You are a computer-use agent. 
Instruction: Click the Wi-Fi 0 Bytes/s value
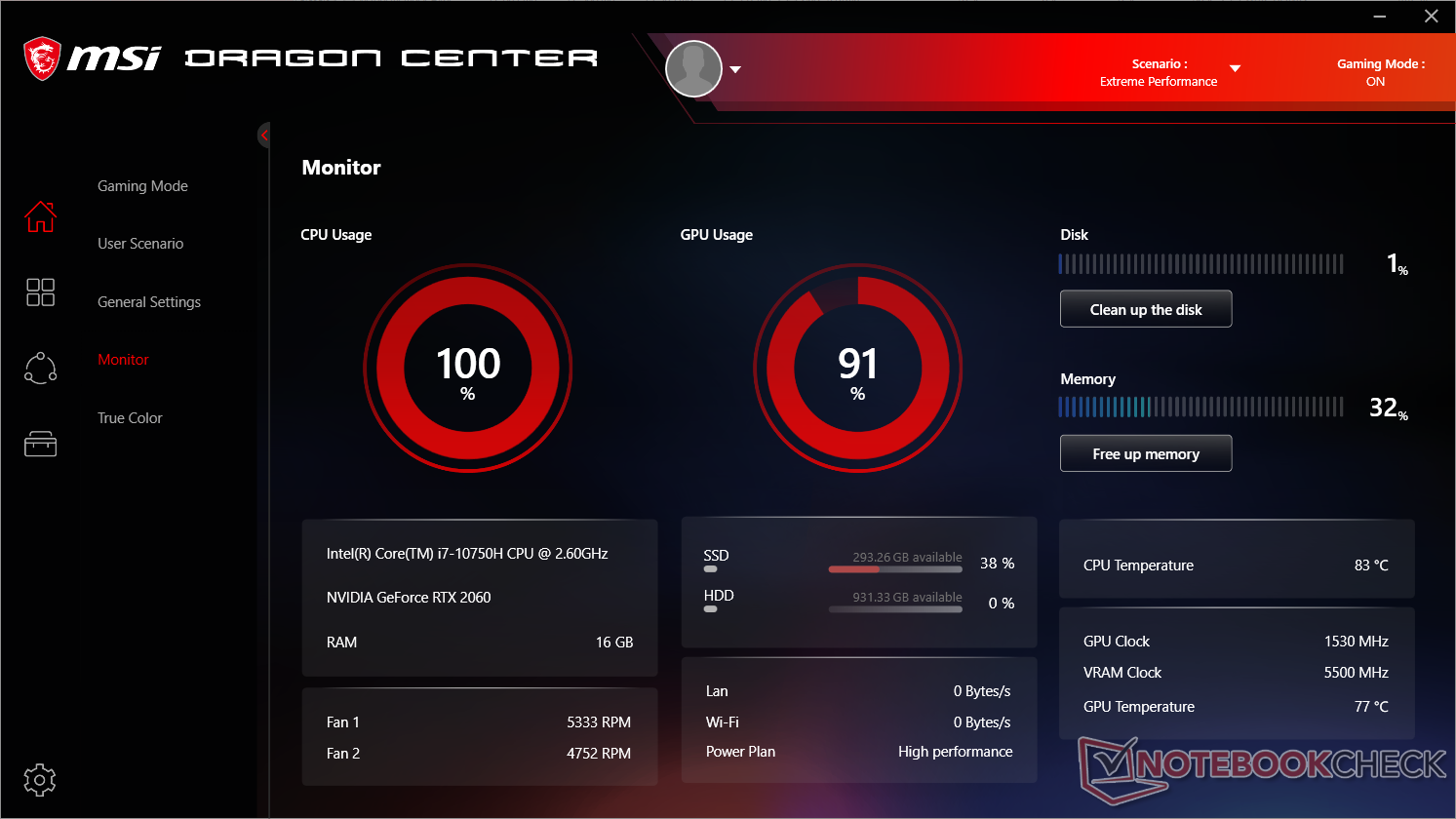point(982,722)
